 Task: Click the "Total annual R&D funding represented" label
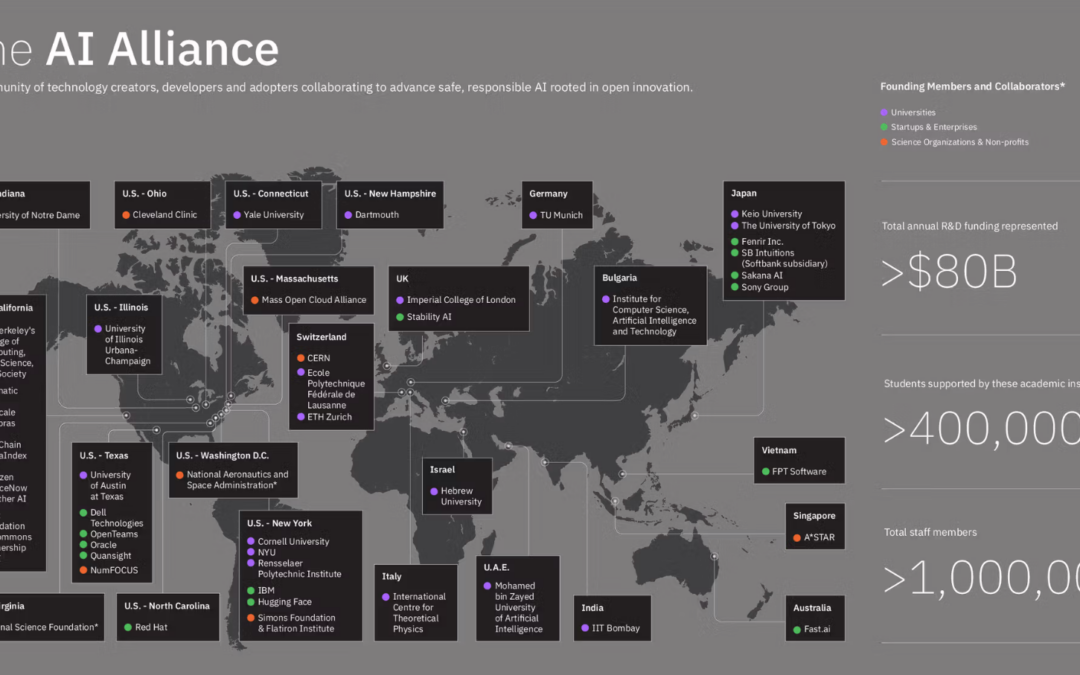pos(970,226)
